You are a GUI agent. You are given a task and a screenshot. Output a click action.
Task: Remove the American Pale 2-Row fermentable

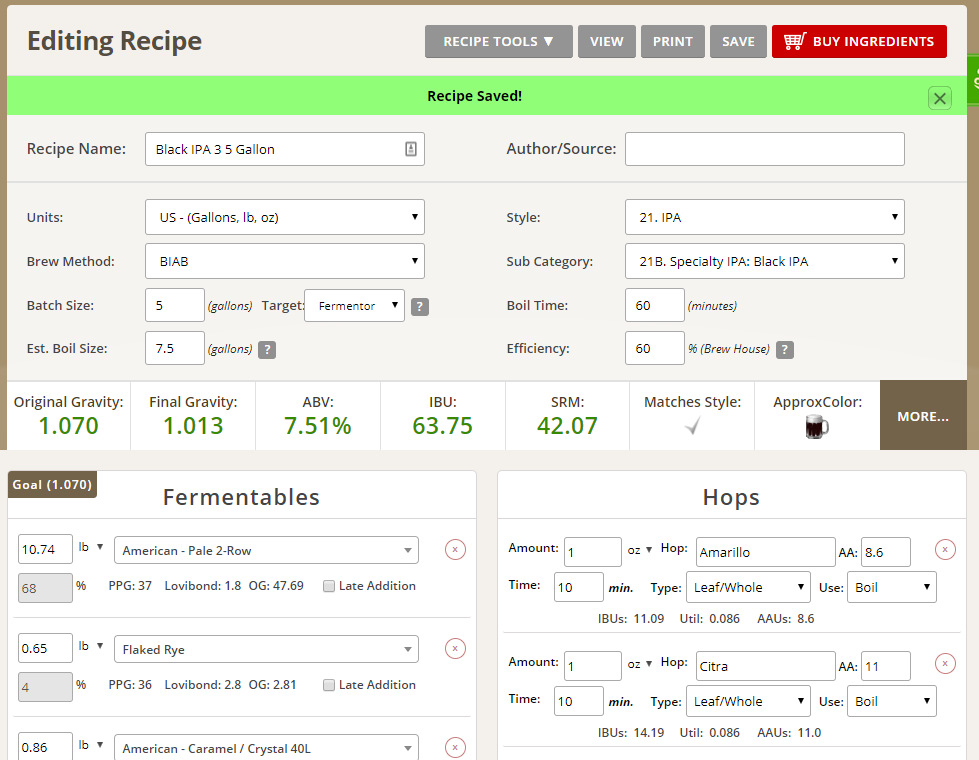click(x=455, y=549)
